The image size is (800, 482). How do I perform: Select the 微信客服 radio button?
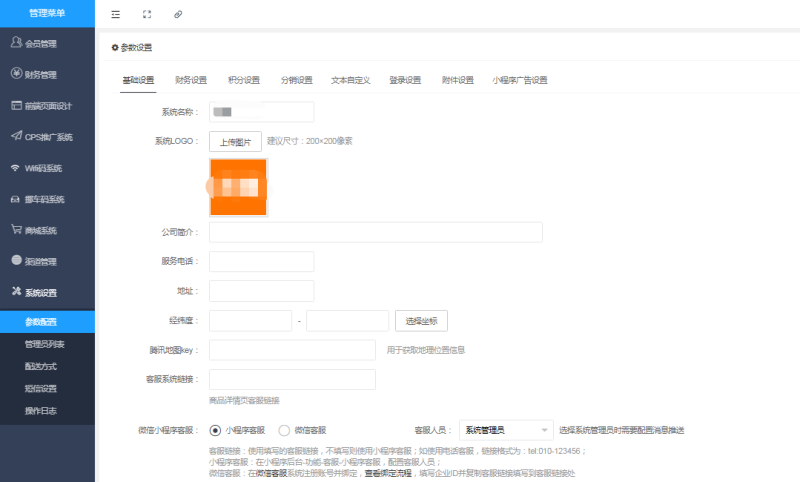(x=284, y=430)
